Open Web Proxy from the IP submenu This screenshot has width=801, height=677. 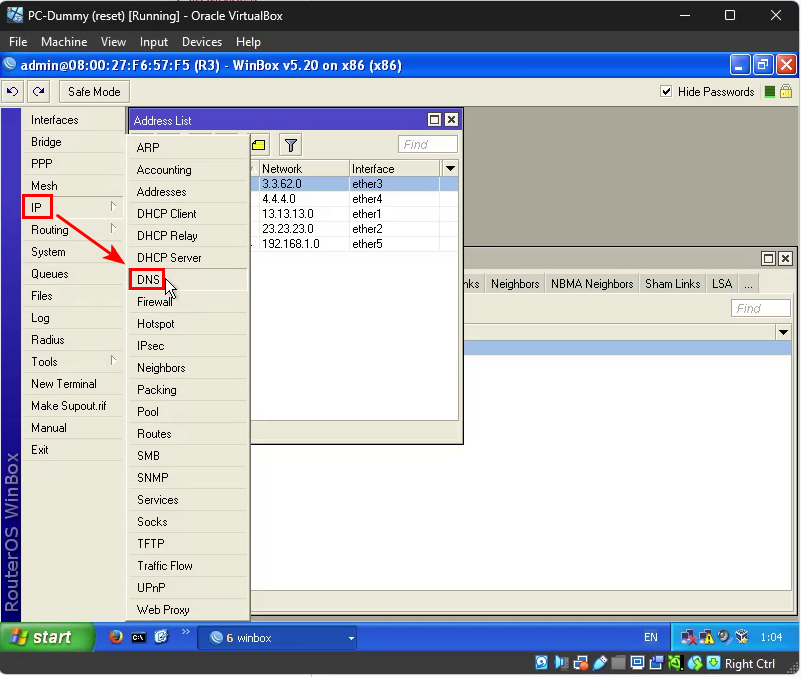[x=189, y=609]
